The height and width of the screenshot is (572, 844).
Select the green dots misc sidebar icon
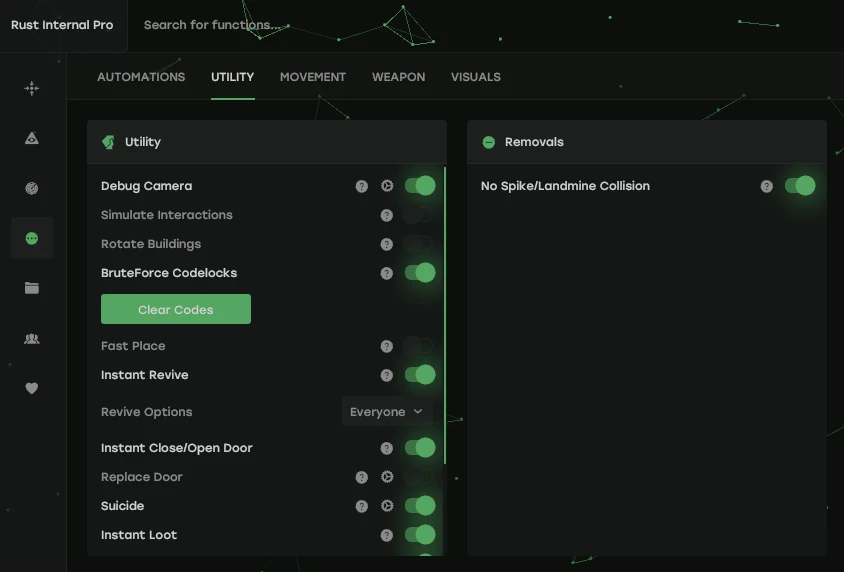coord(32,238)
